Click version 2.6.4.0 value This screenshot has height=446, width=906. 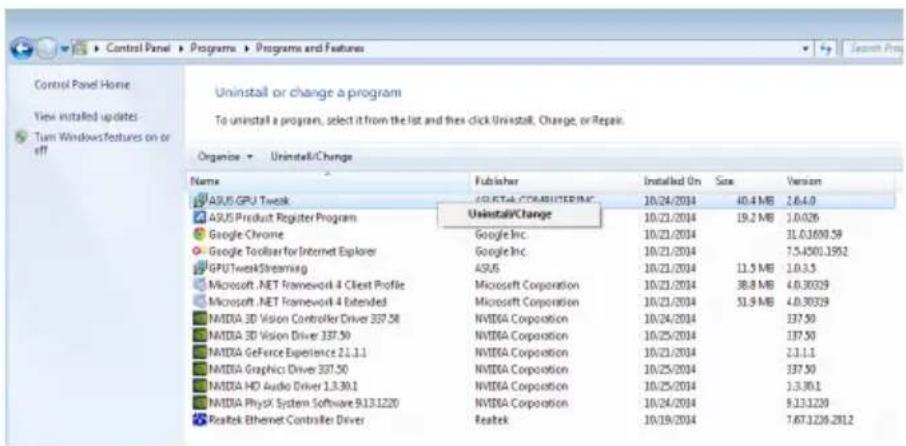tap(800, 201)
